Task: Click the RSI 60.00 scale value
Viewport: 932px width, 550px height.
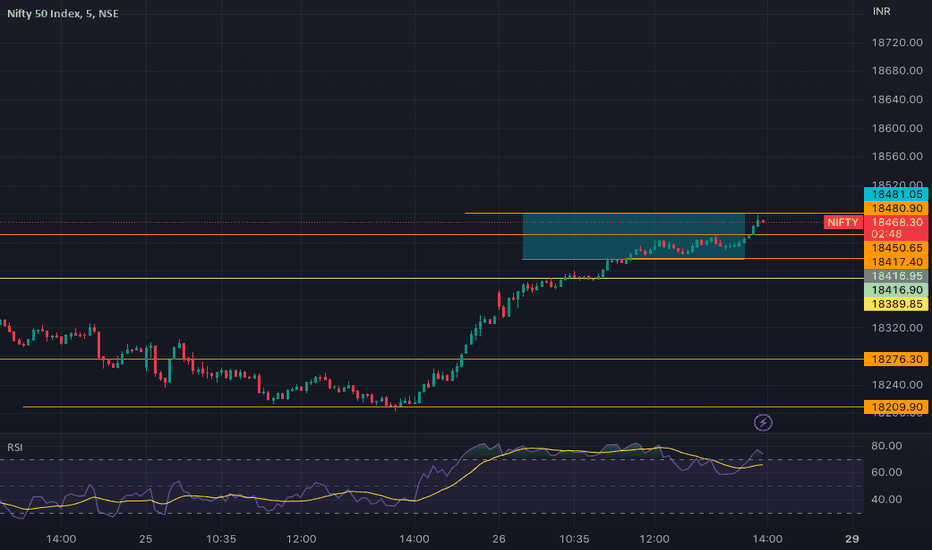Action: (x=886, y=472)
